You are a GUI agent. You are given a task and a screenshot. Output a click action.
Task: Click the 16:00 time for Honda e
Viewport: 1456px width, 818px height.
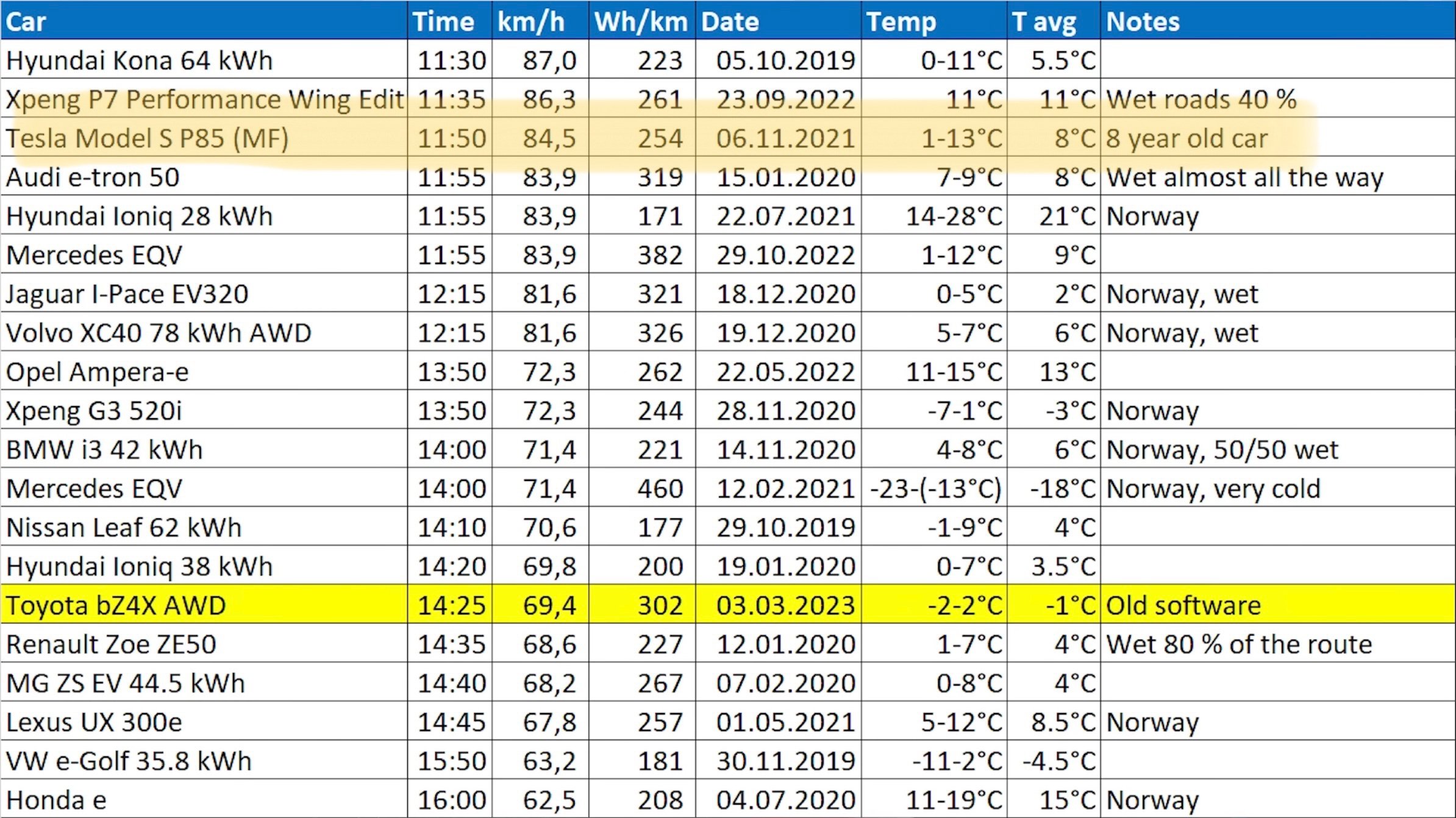[x=450, y=799]
